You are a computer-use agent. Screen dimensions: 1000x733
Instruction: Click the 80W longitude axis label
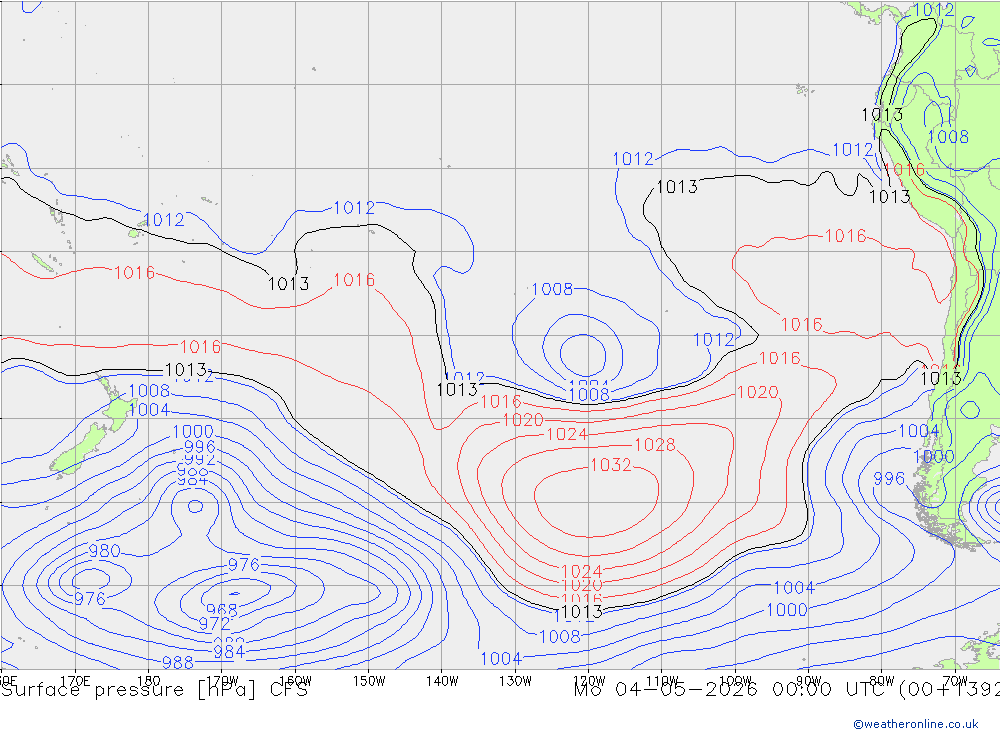pyautogui.click(x=882, y=681)
